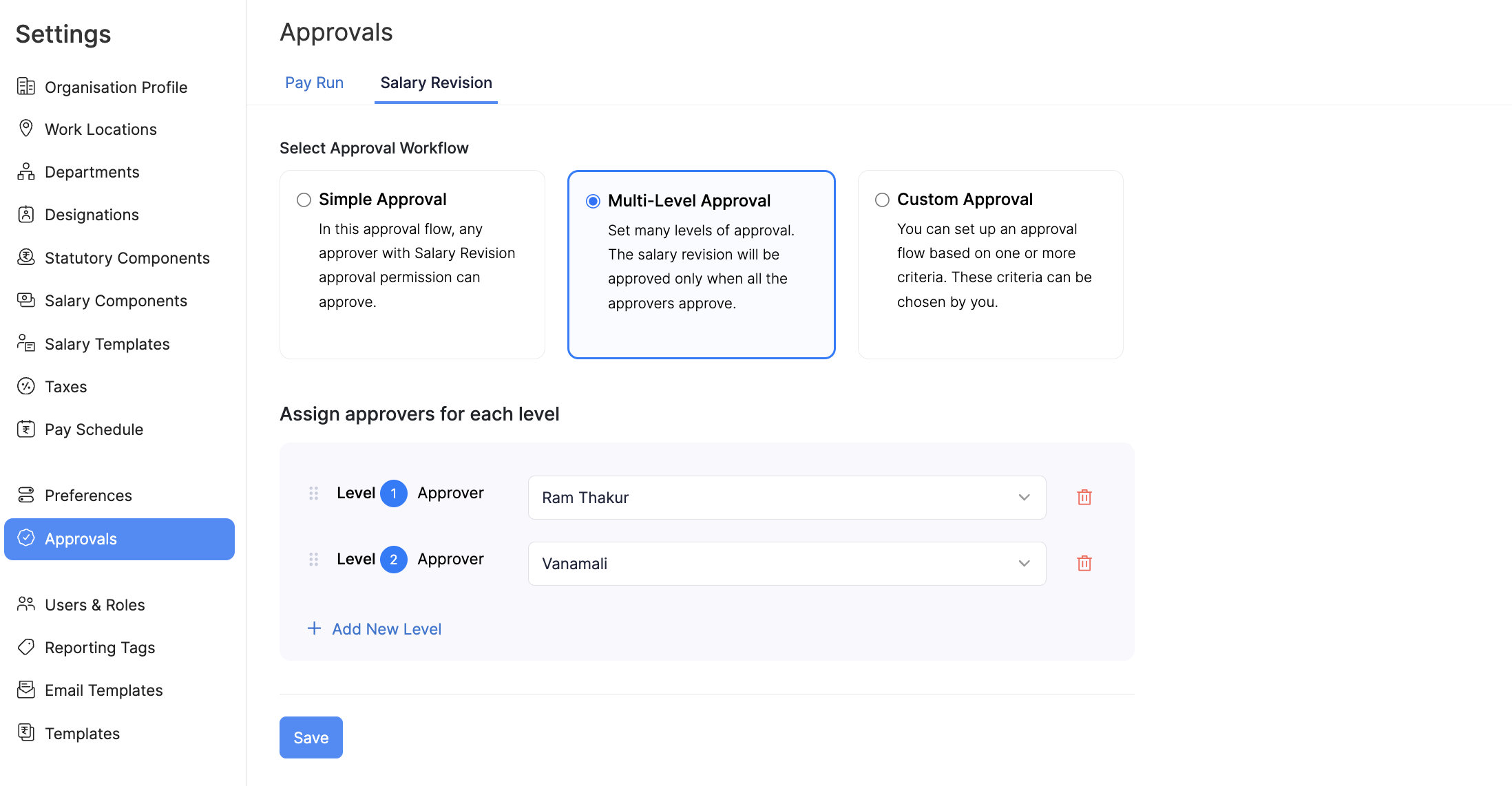Open Salary Templates settings
The width and height of the screenshot is (1512, 786).
pos(107,343)
